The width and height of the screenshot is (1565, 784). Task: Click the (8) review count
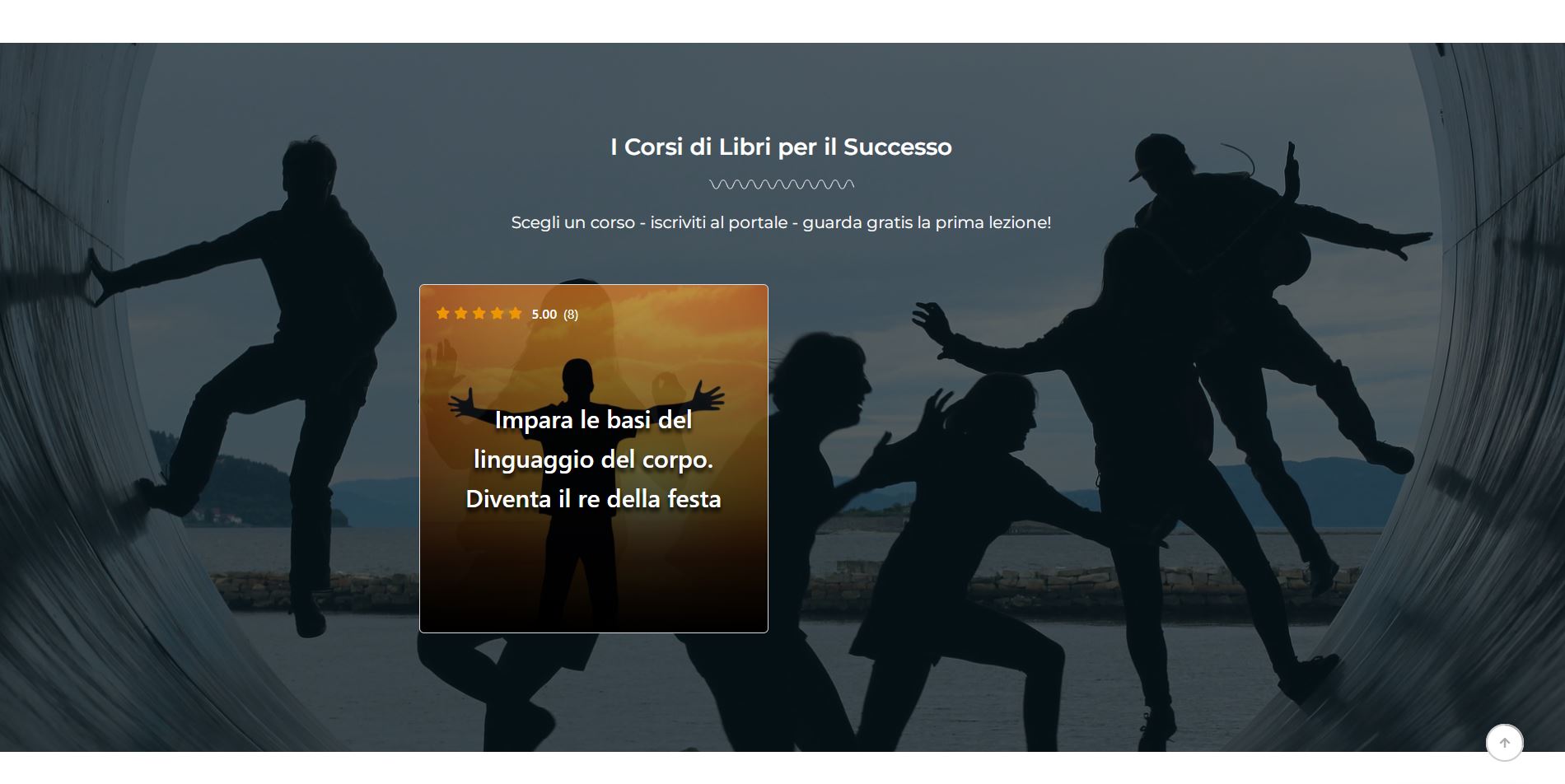(571, 314)
